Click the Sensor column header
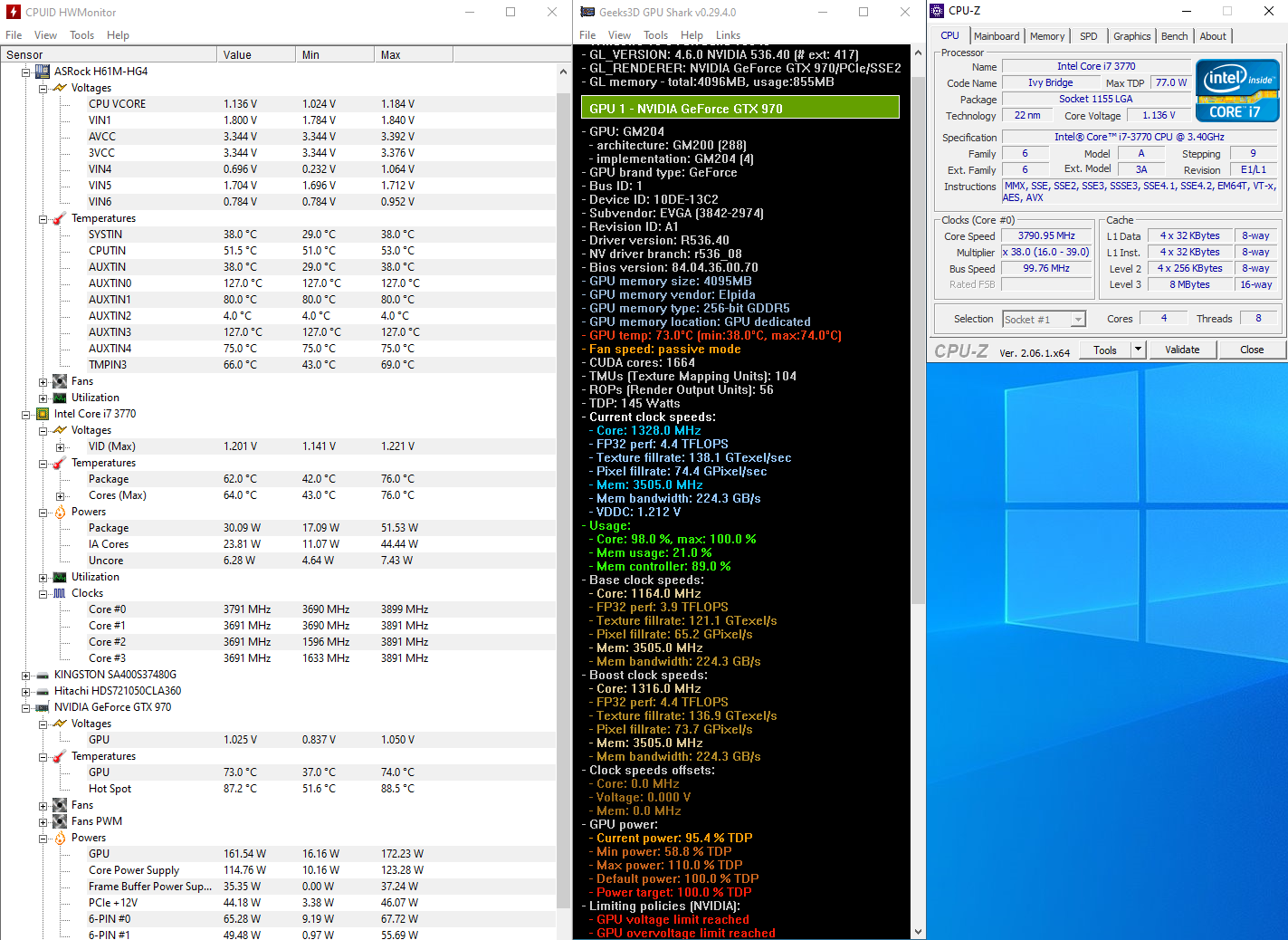This screenshot has height=940, width=1288. (109, 54)
